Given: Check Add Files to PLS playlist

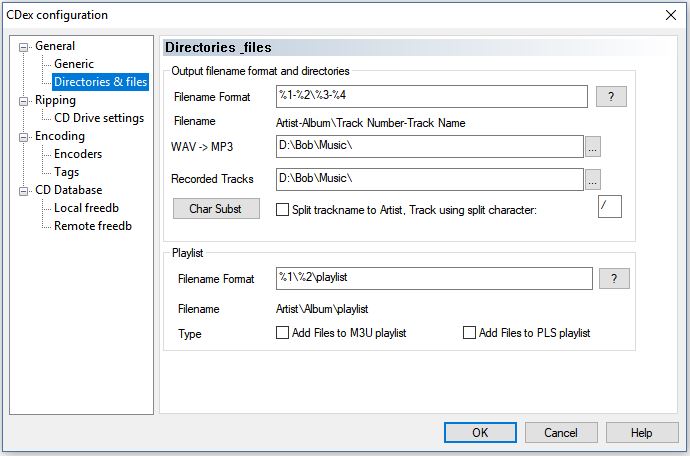Looking at the screenshot, I should [x=469, y=333].
